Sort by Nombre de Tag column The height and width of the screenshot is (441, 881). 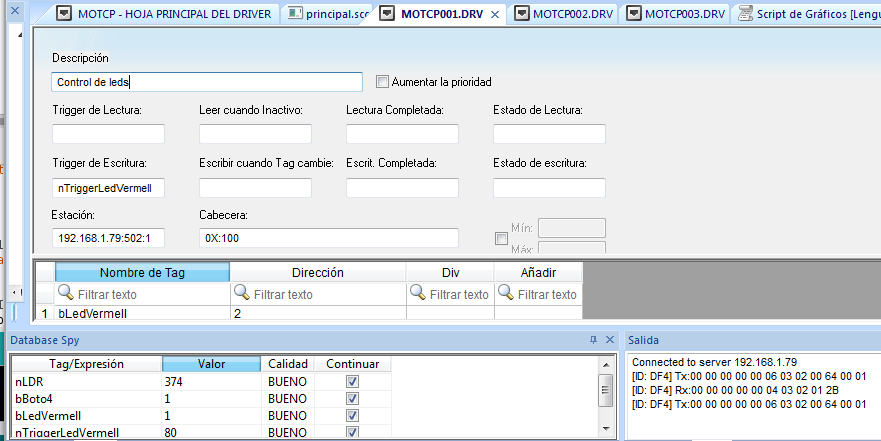coord(142,272)
